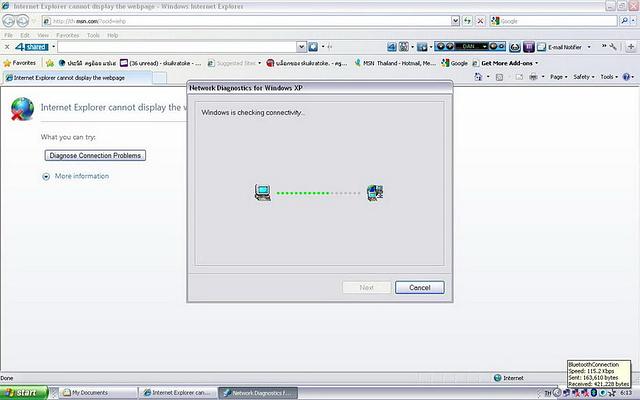Open a new blank tab
640x400 pixels.
coord(160,78)
